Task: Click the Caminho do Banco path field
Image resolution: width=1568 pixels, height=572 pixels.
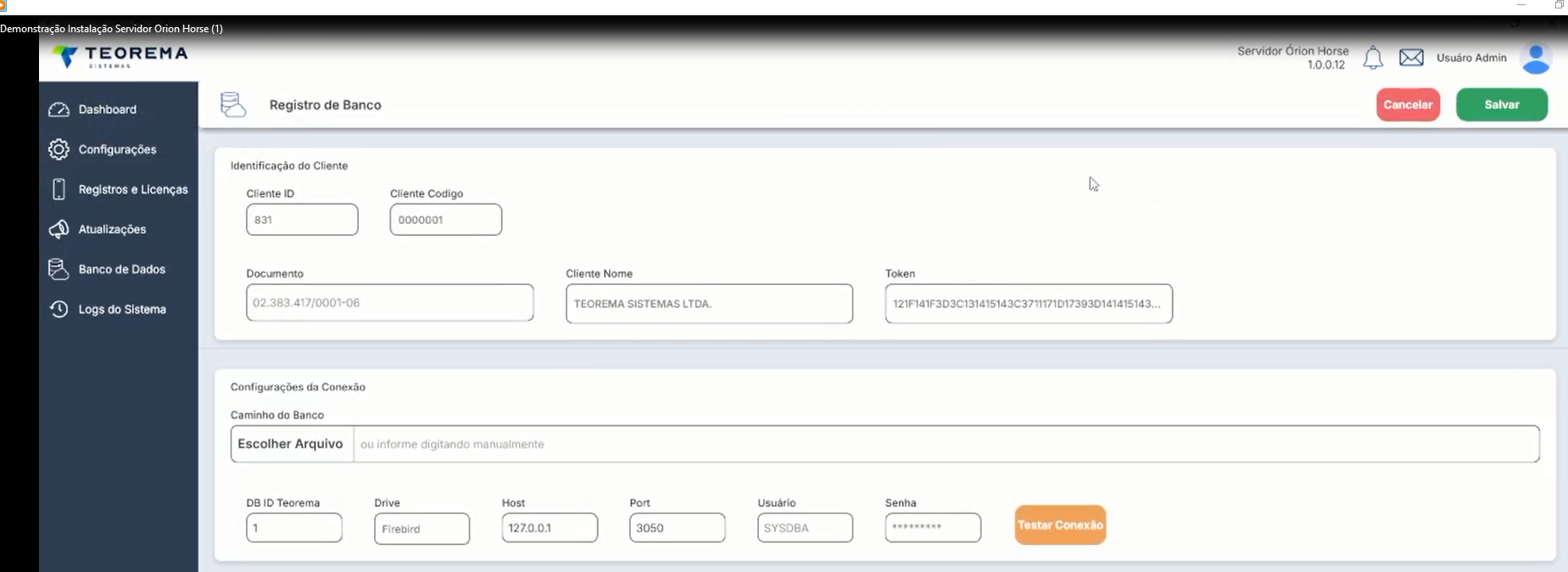Action: [x=946, y=444]
